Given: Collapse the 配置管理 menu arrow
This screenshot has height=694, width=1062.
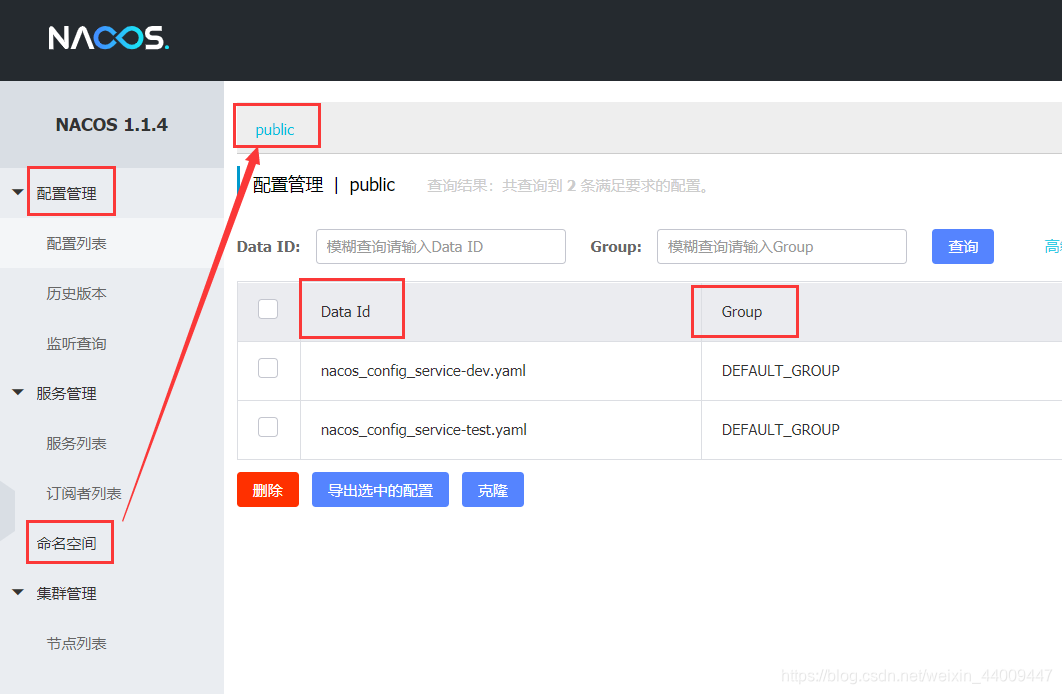Looking at the screenshot, I should (18, 192).
